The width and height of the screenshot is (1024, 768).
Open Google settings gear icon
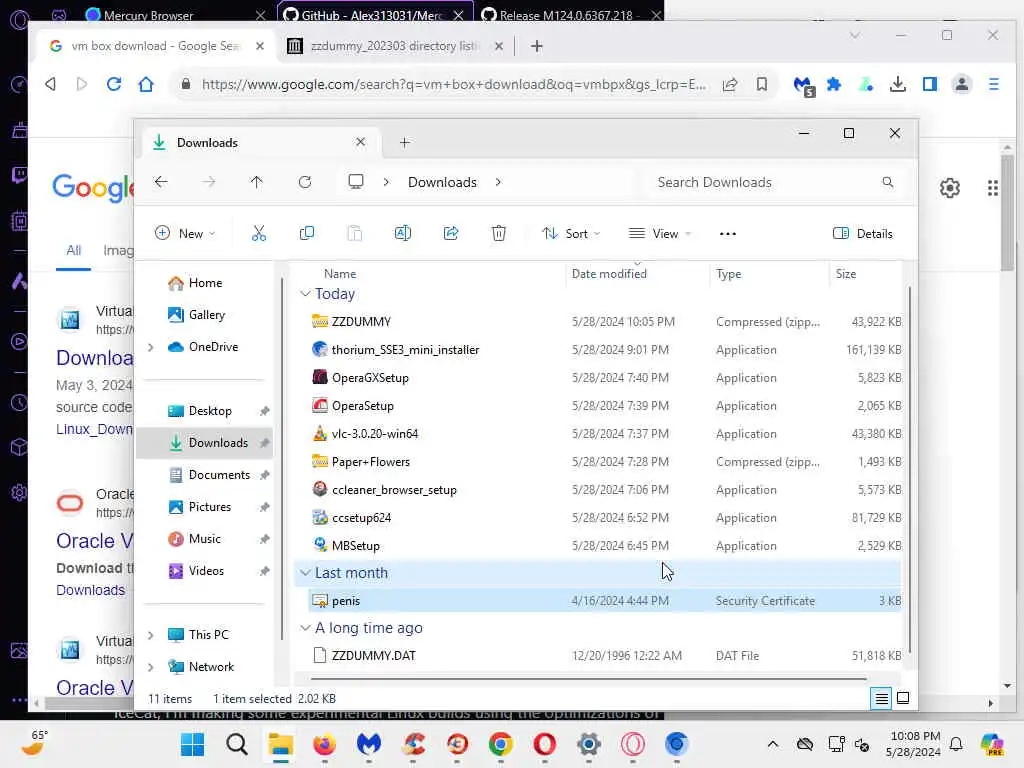(950, 188)
